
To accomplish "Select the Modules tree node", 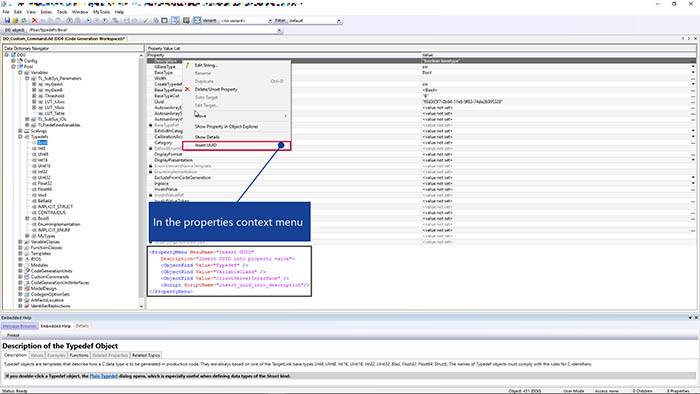I will pyautogui.click(x=39, y=265).
